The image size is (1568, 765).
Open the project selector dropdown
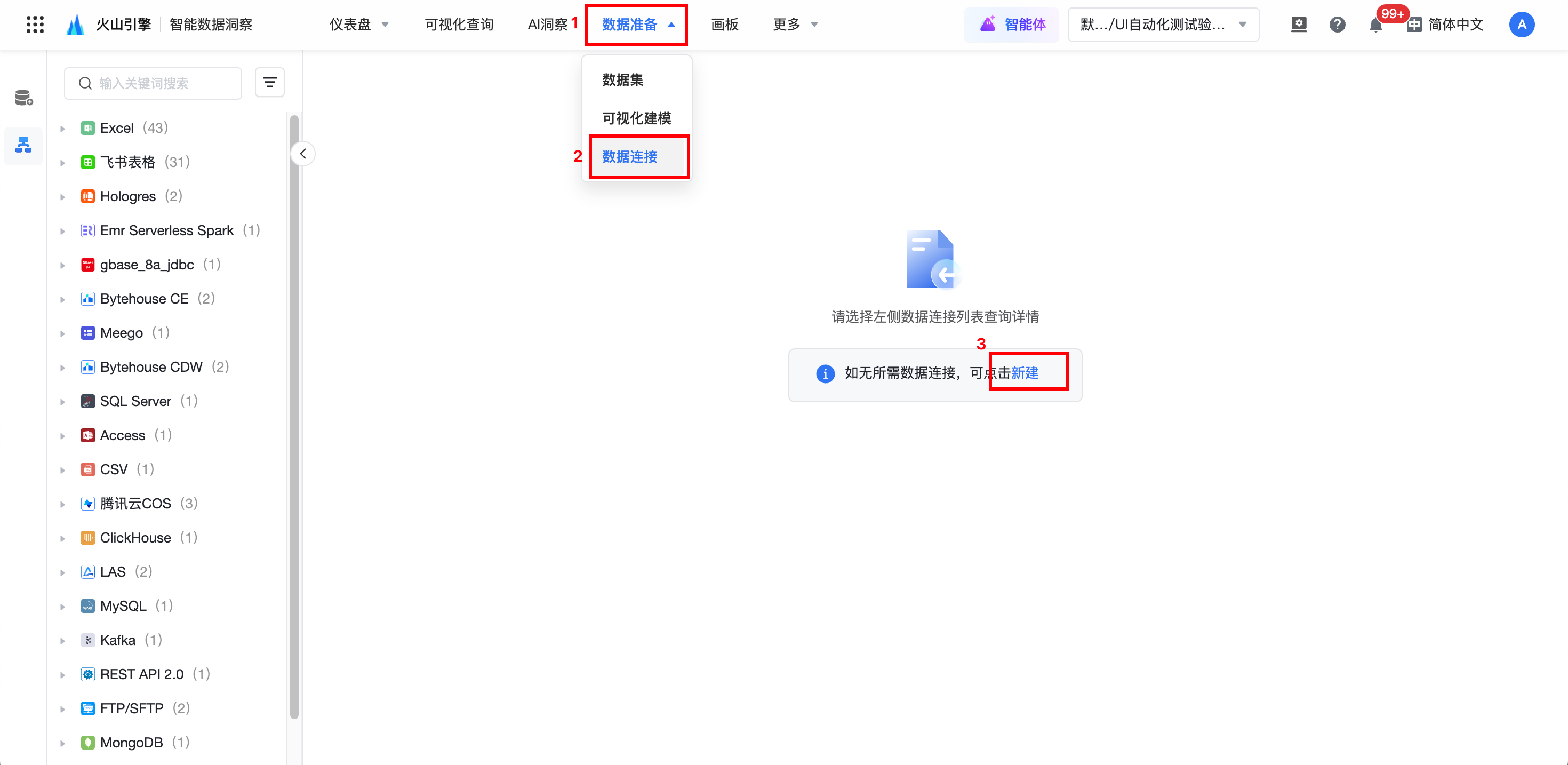click(1163, 25)
